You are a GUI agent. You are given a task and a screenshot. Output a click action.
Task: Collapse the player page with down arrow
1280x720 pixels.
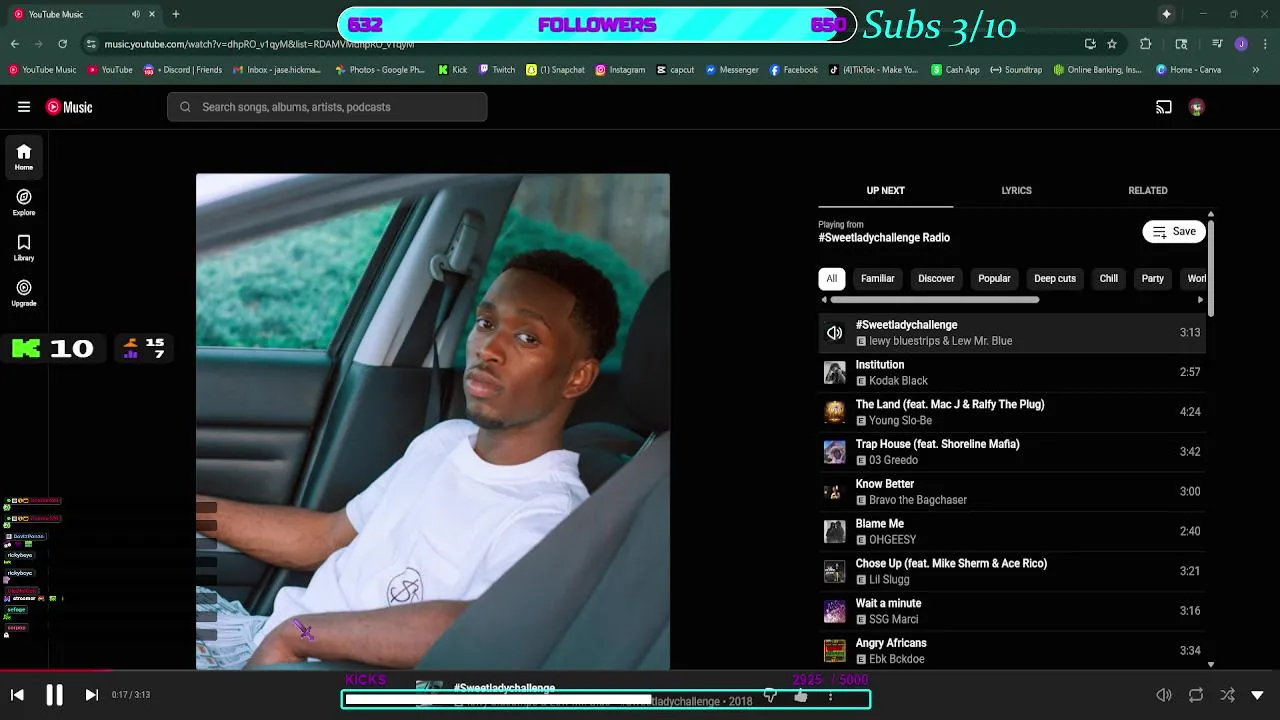click(x=1258, y=695)
